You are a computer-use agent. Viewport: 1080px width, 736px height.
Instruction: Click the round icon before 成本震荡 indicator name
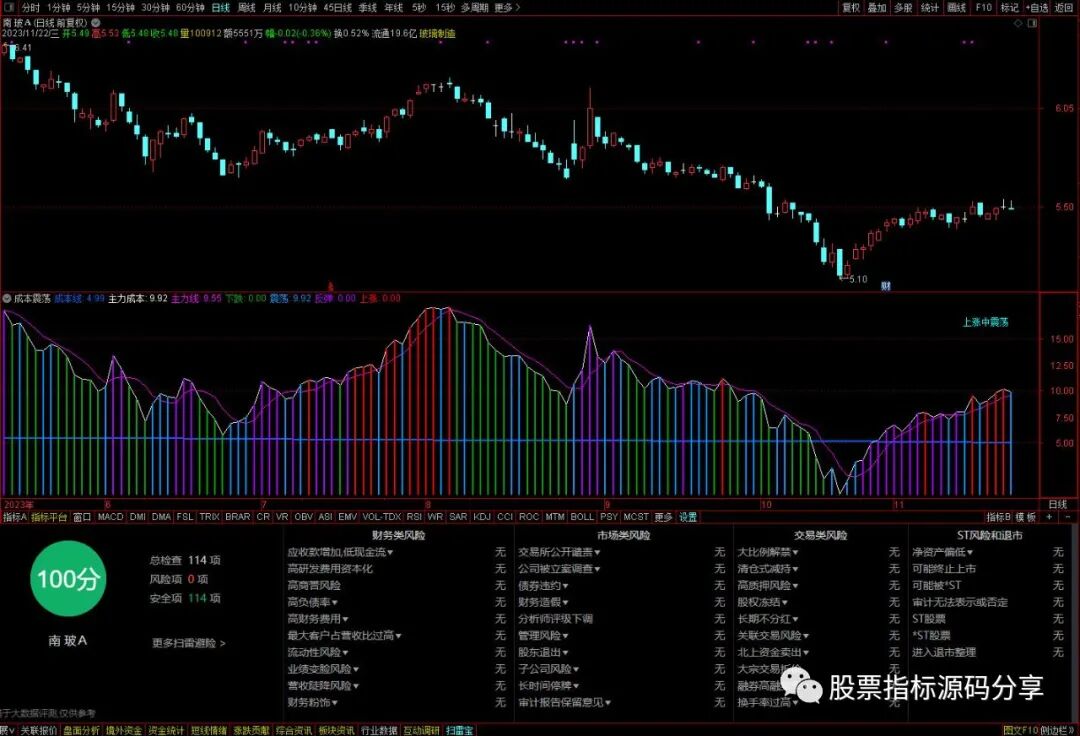(x=7, y=298)
